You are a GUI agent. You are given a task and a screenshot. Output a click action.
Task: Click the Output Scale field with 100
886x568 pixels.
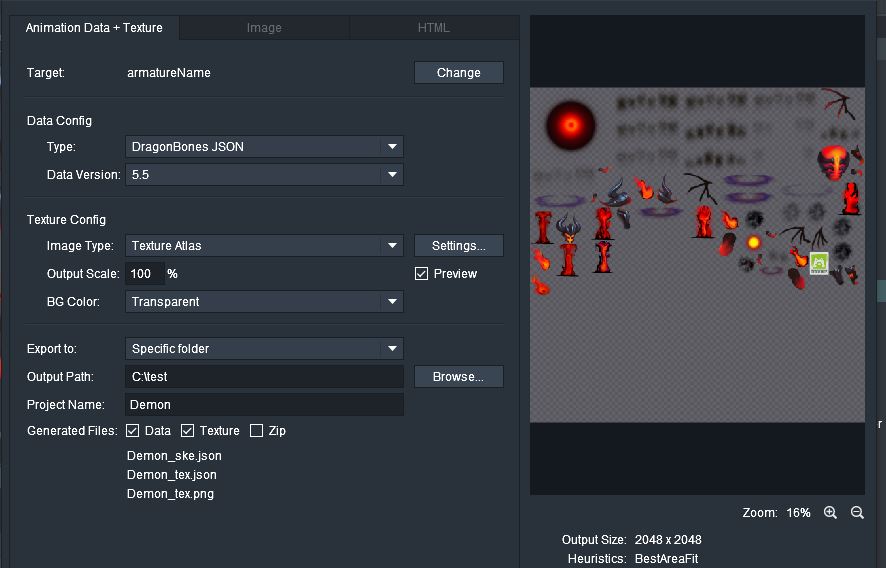click(144, 274)
